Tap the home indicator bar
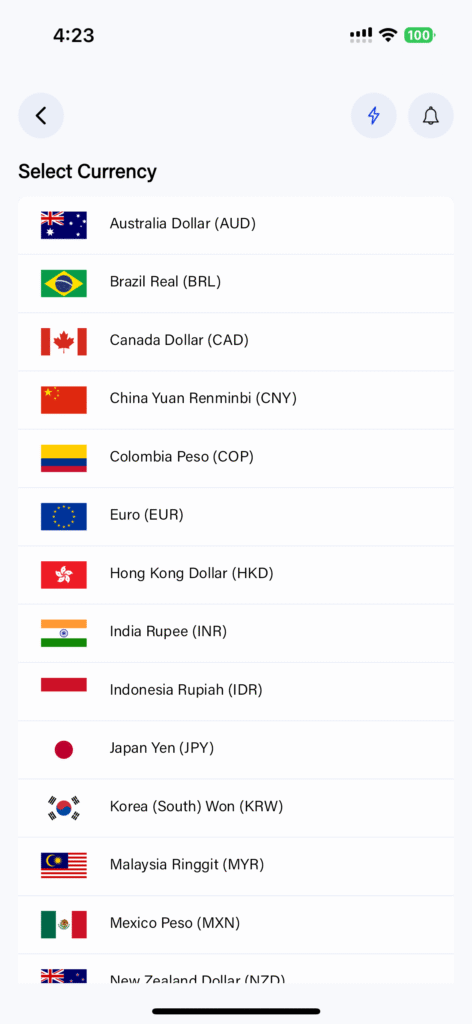 click(x=236, y=1011)
